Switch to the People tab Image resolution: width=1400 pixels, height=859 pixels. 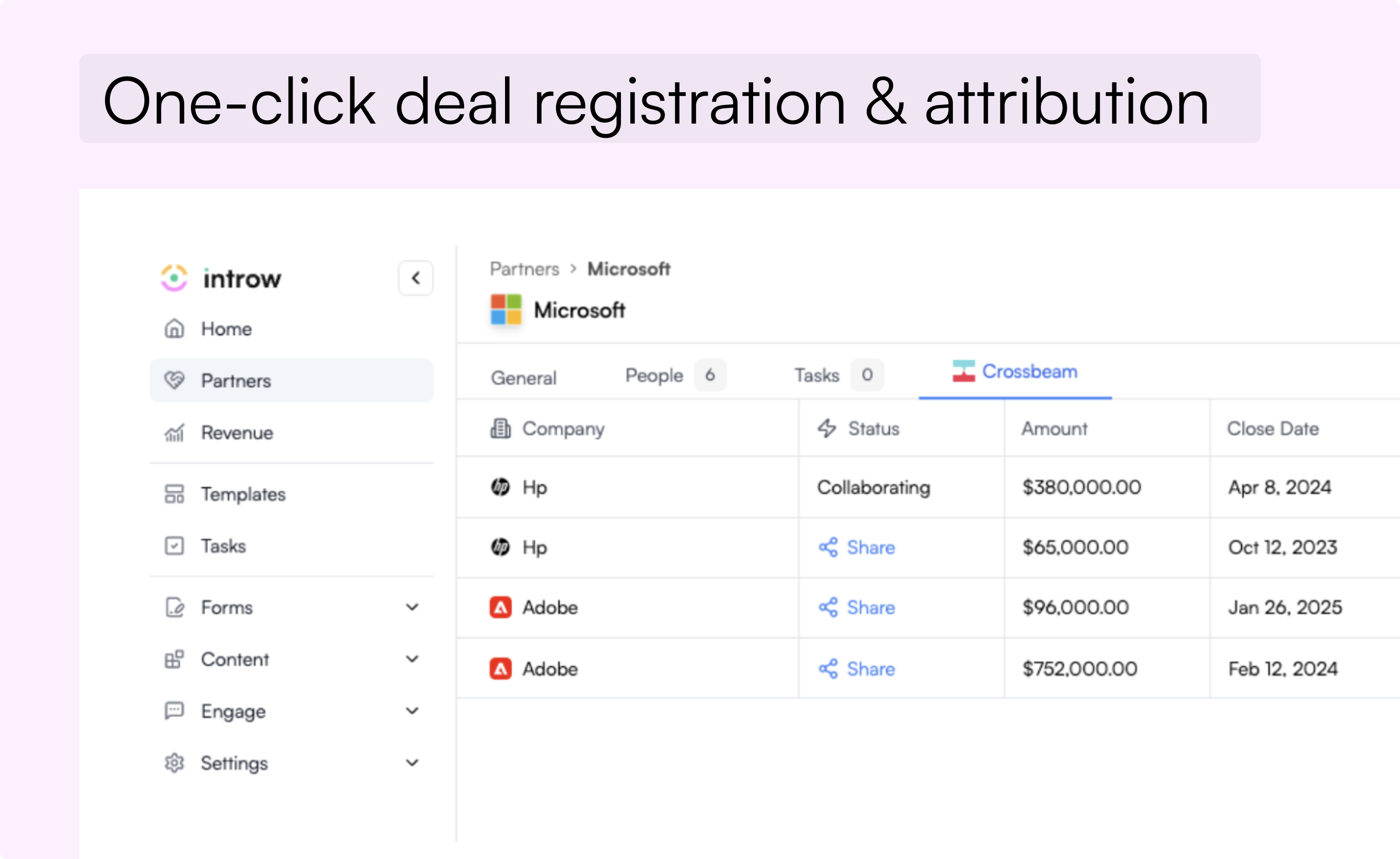(654, 376)
